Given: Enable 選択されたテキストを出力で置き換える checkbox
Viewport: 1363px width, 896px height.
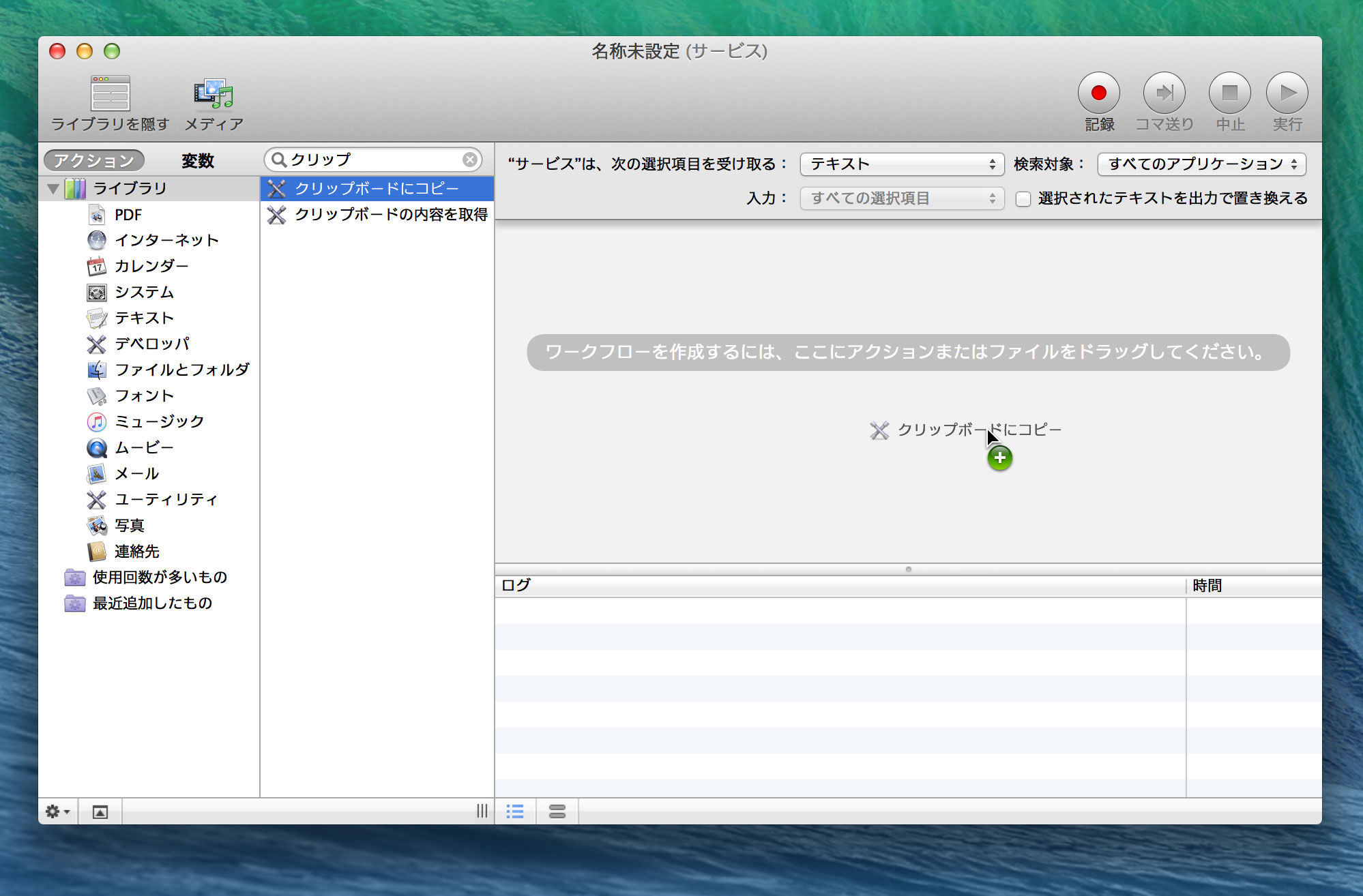Looking at the screenshot, I should coord(1023,199).
